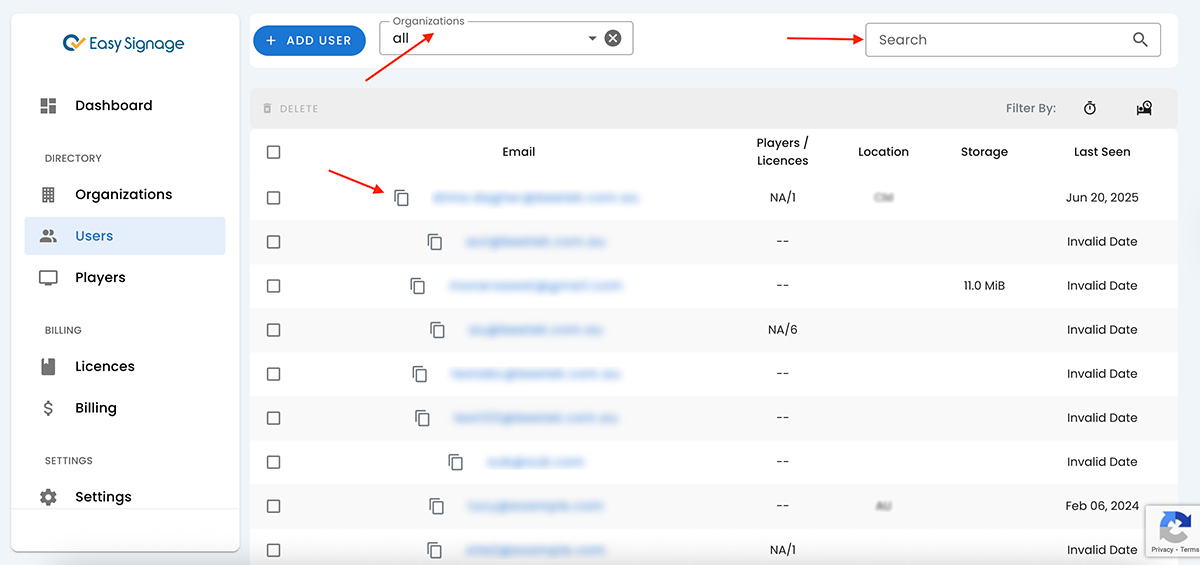Expand the Organizations dropdown arrow

(x=592, y=38)
